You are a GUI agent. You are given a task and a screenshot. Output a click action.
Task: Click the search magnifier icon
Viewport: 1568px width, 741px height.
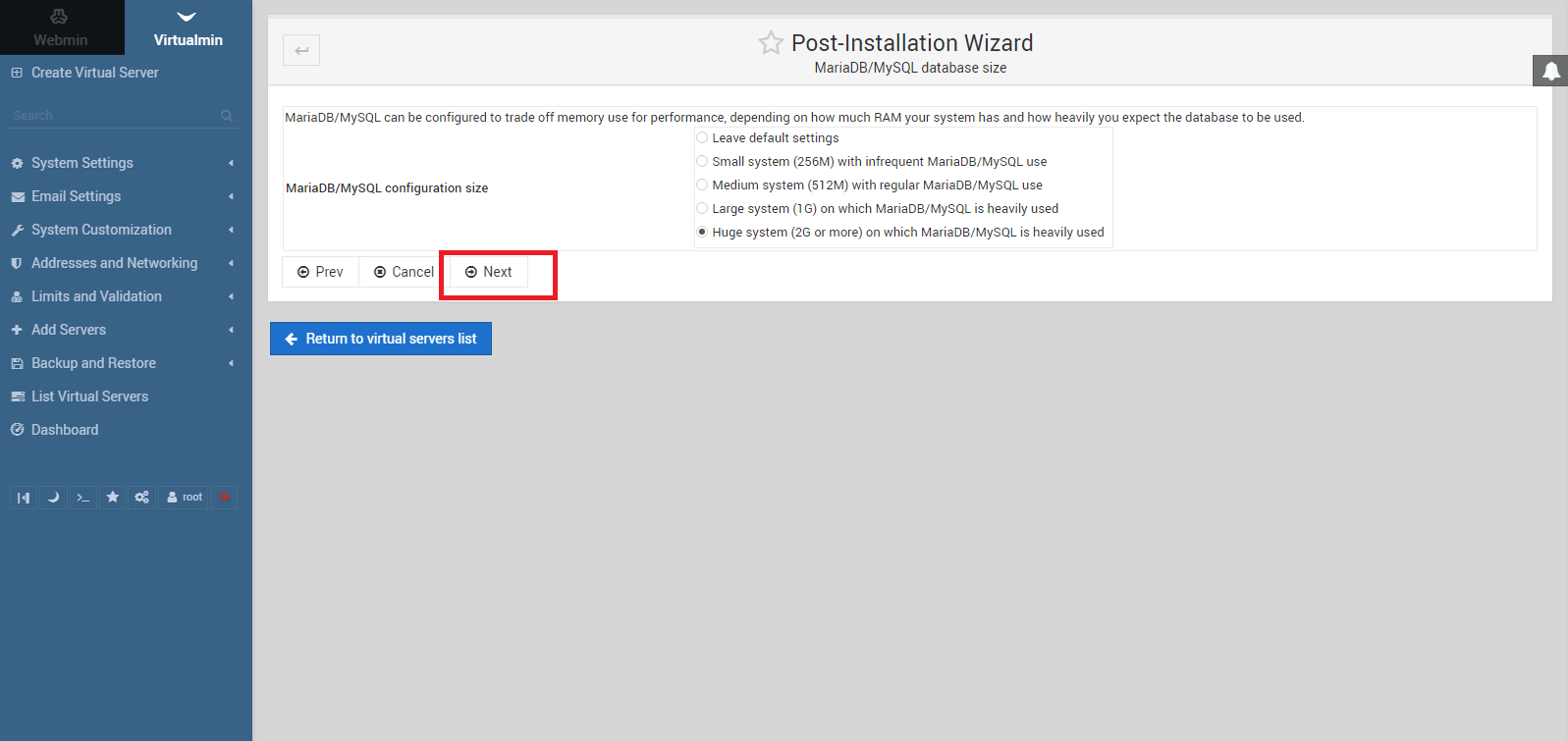tap(227, 116)
